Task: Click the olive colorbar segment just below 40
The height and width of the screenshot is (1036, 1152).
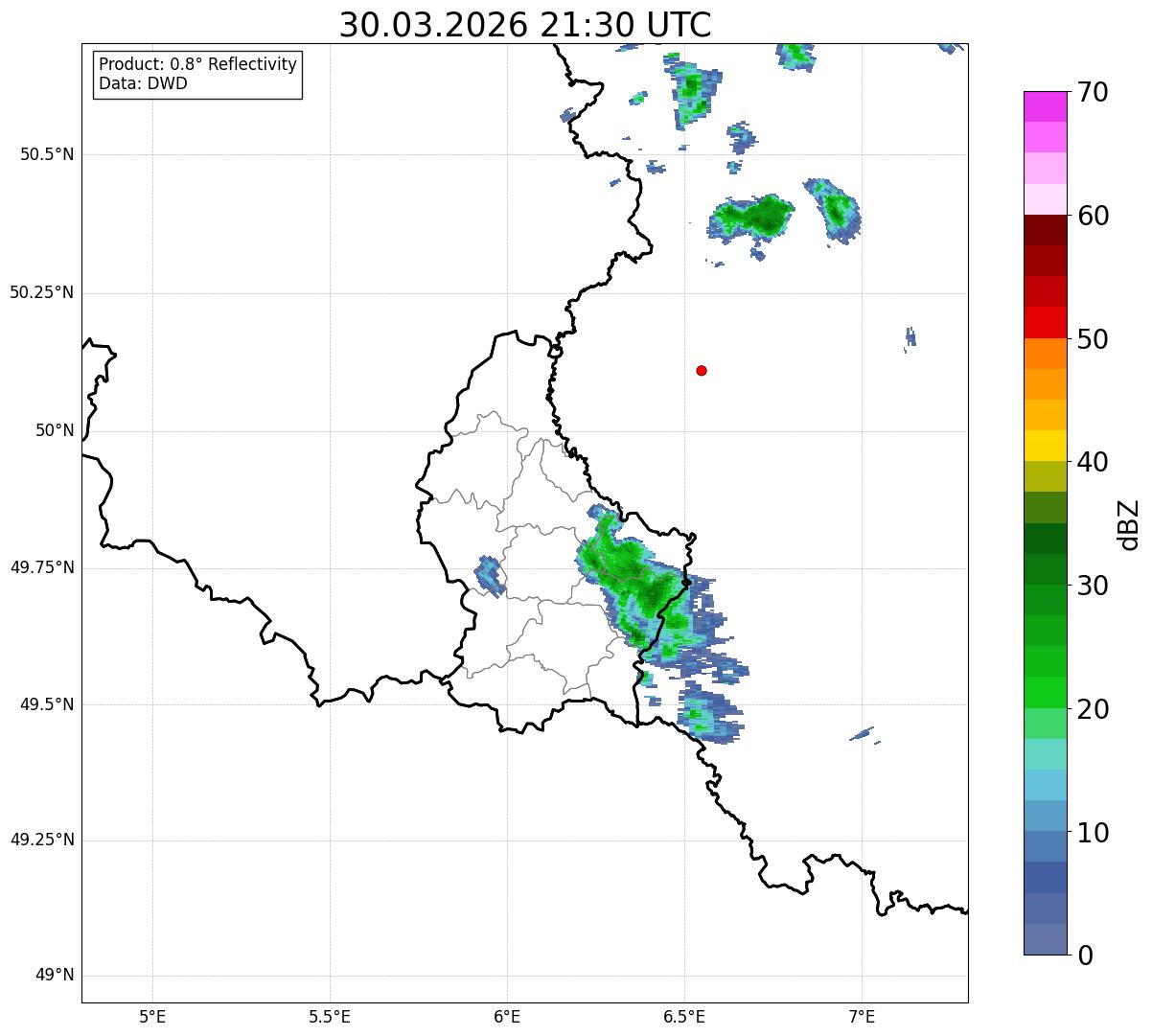Action: pyautogui.click(x=1045, y=476)
